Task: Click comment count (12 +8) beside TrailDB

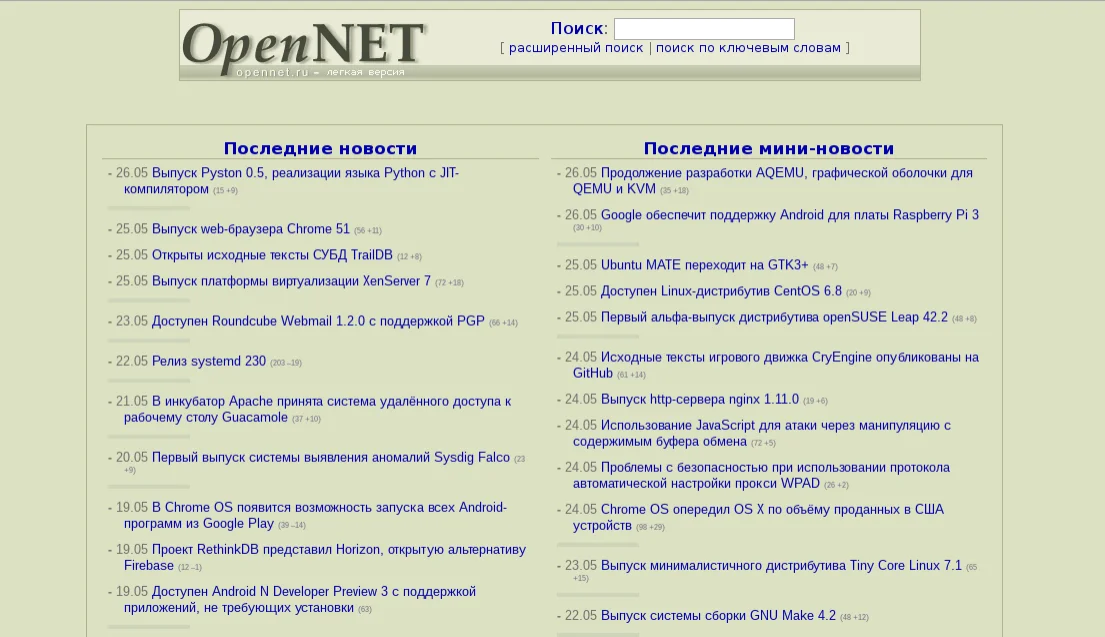Action: (409, 256)
